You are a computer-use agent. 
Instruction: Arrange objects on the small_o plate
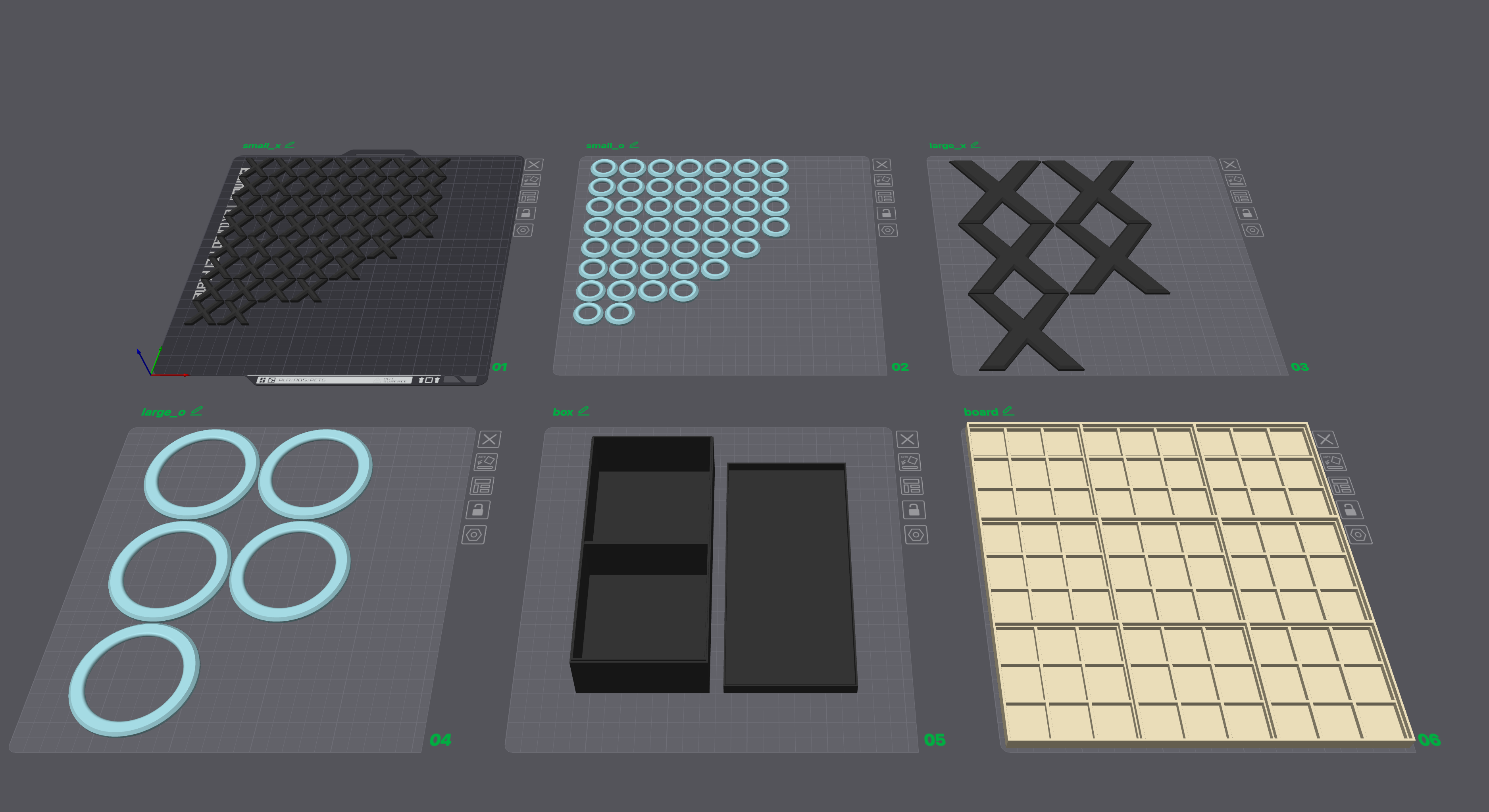[884, 197]
